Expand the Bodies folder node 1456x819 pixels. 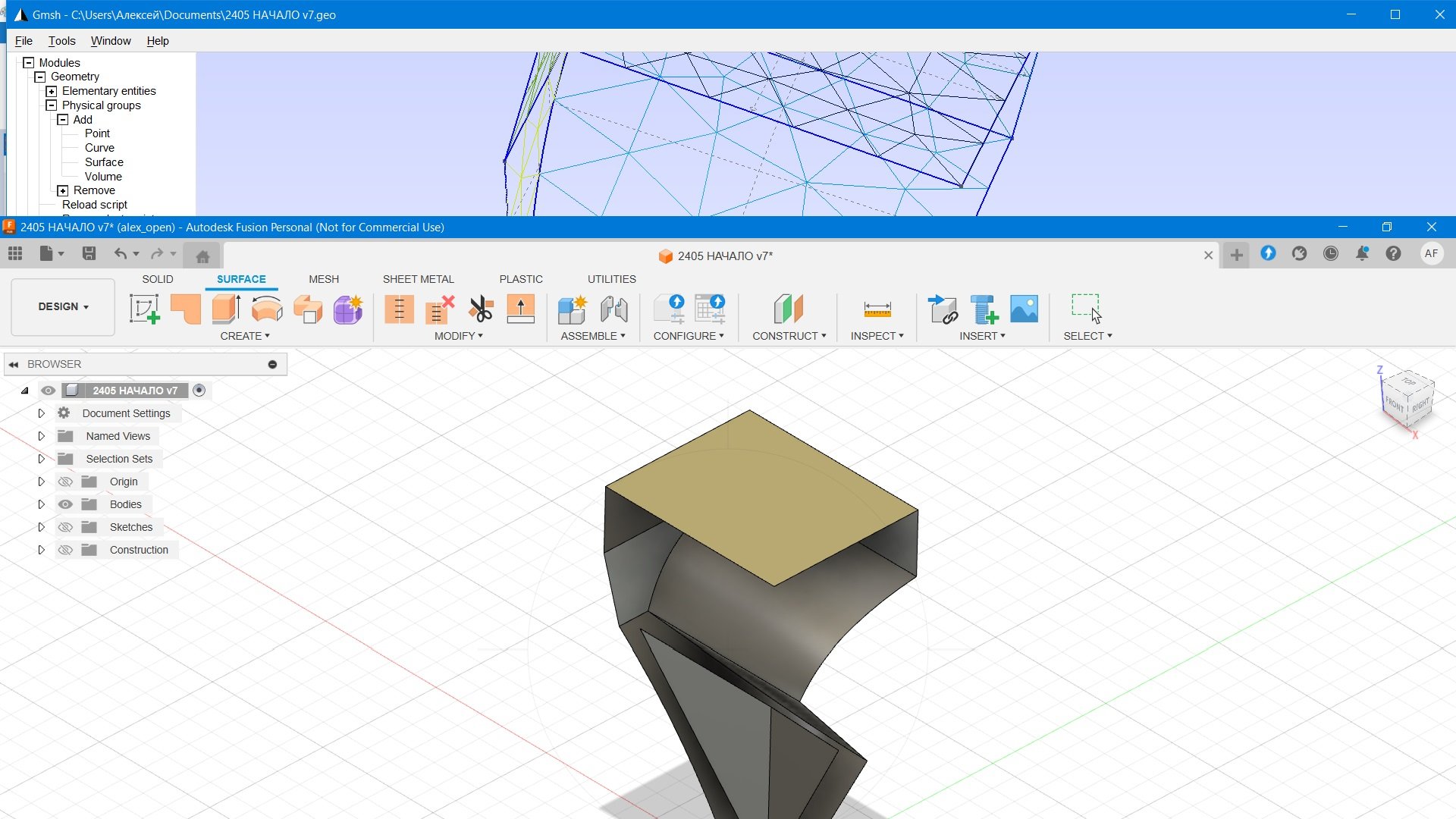tap(42, 504)
